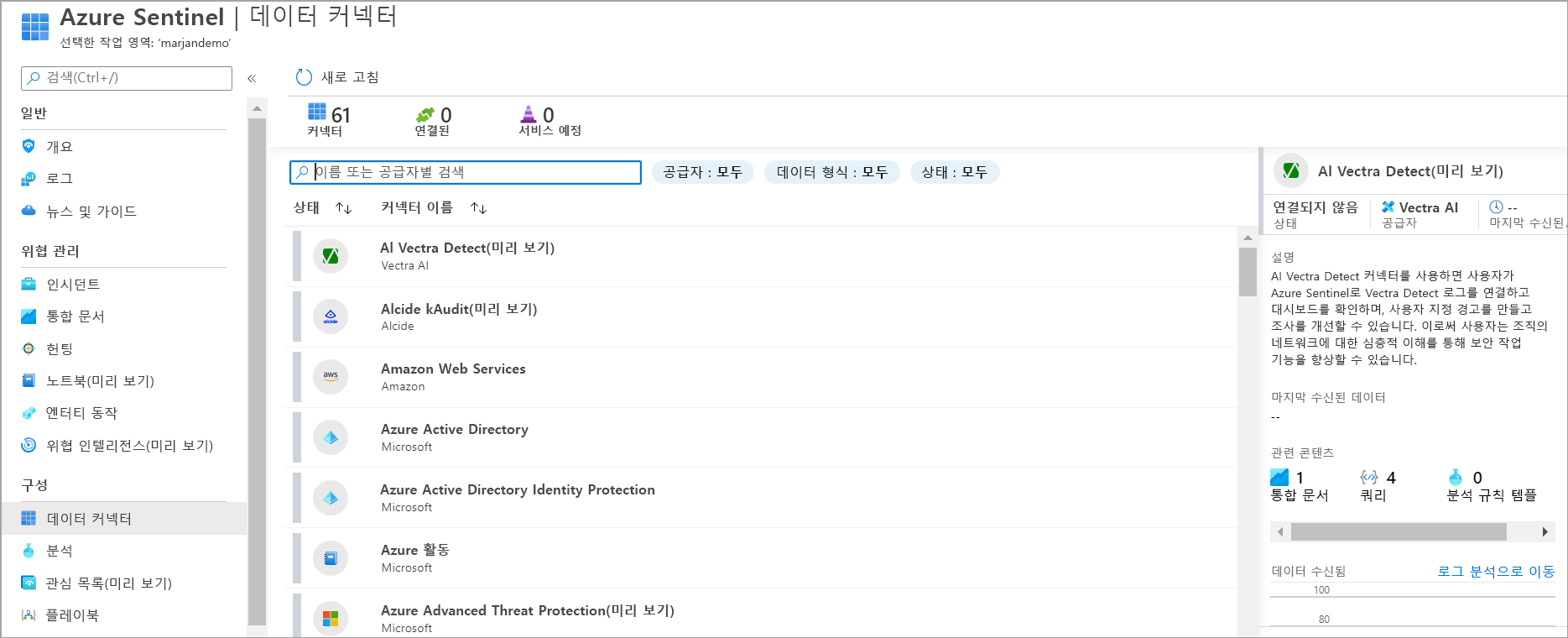Open the 로그 분석으로 이동 link

1496,571
